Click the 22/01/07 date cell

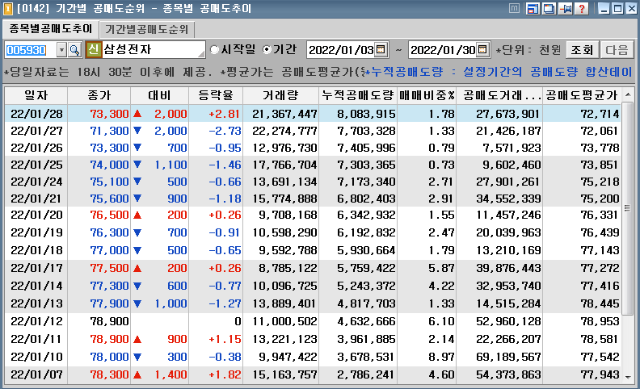(36, 374)
